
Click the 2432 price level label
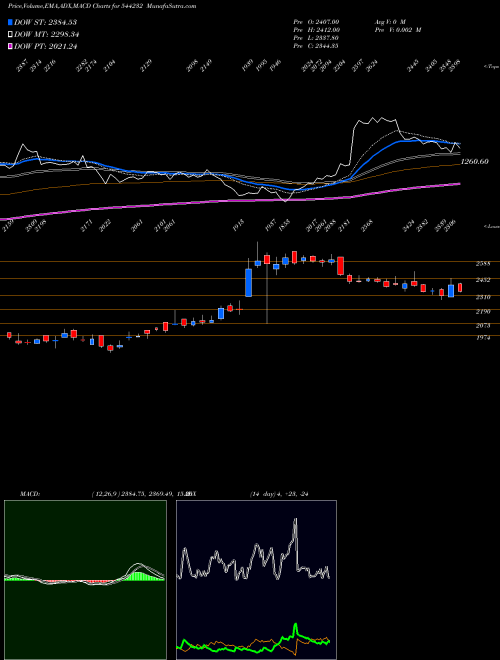pos(483,280)
